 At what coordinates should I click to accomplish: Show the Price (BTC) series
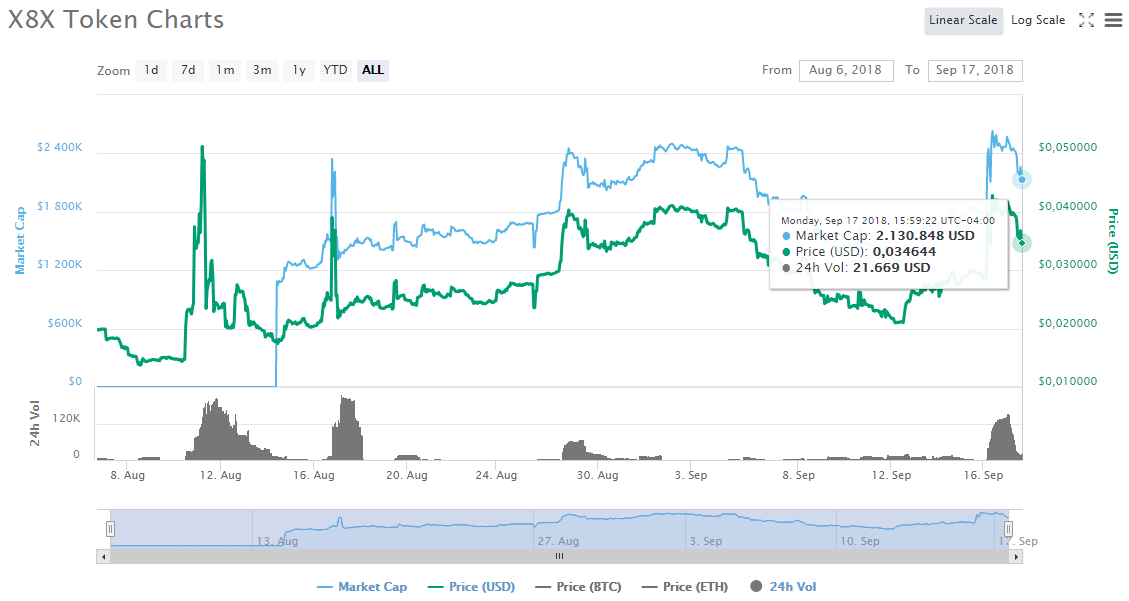click(x=579, y=587)
